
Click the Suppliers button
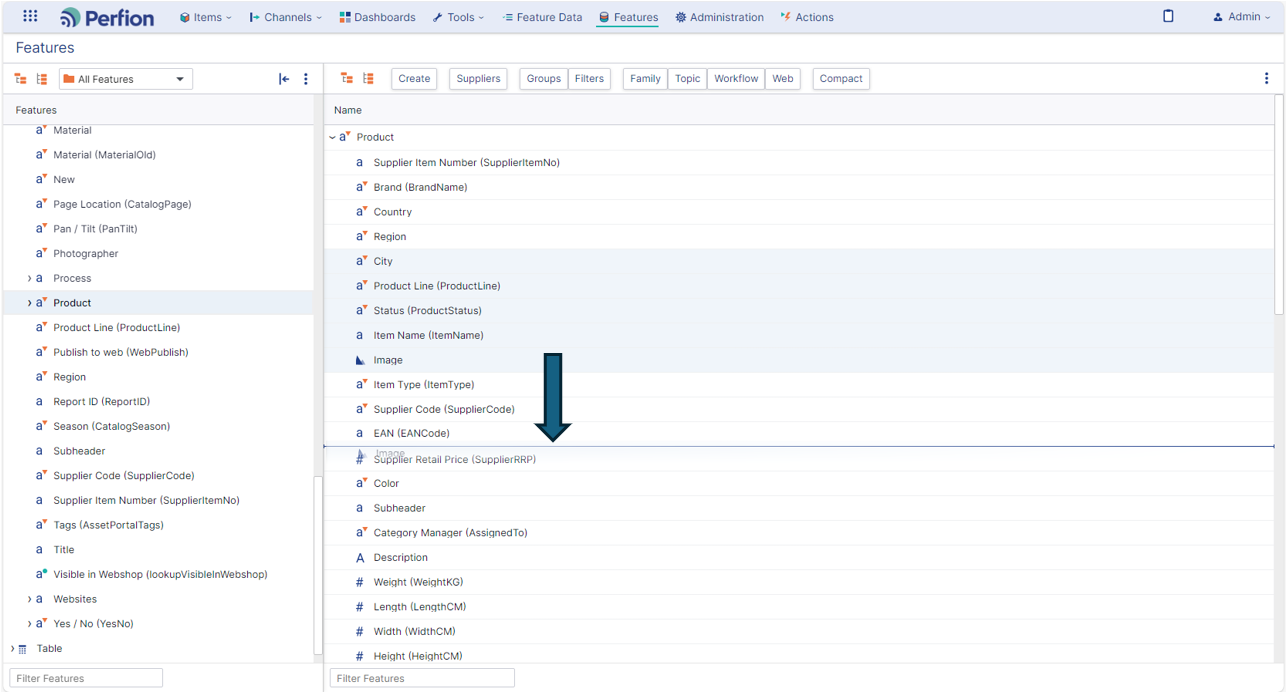(x=478, y=79)
